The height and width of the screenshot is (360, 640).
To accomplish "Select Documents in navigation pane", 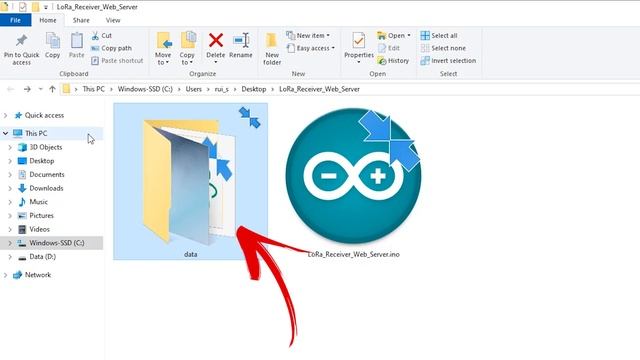I will coord(47,175).
